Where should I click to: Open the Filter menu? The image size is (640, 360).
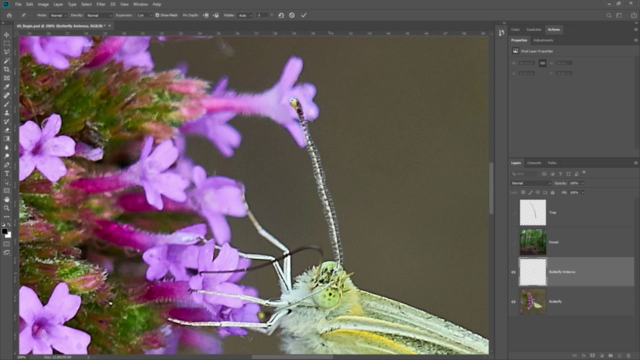[101, 4]
